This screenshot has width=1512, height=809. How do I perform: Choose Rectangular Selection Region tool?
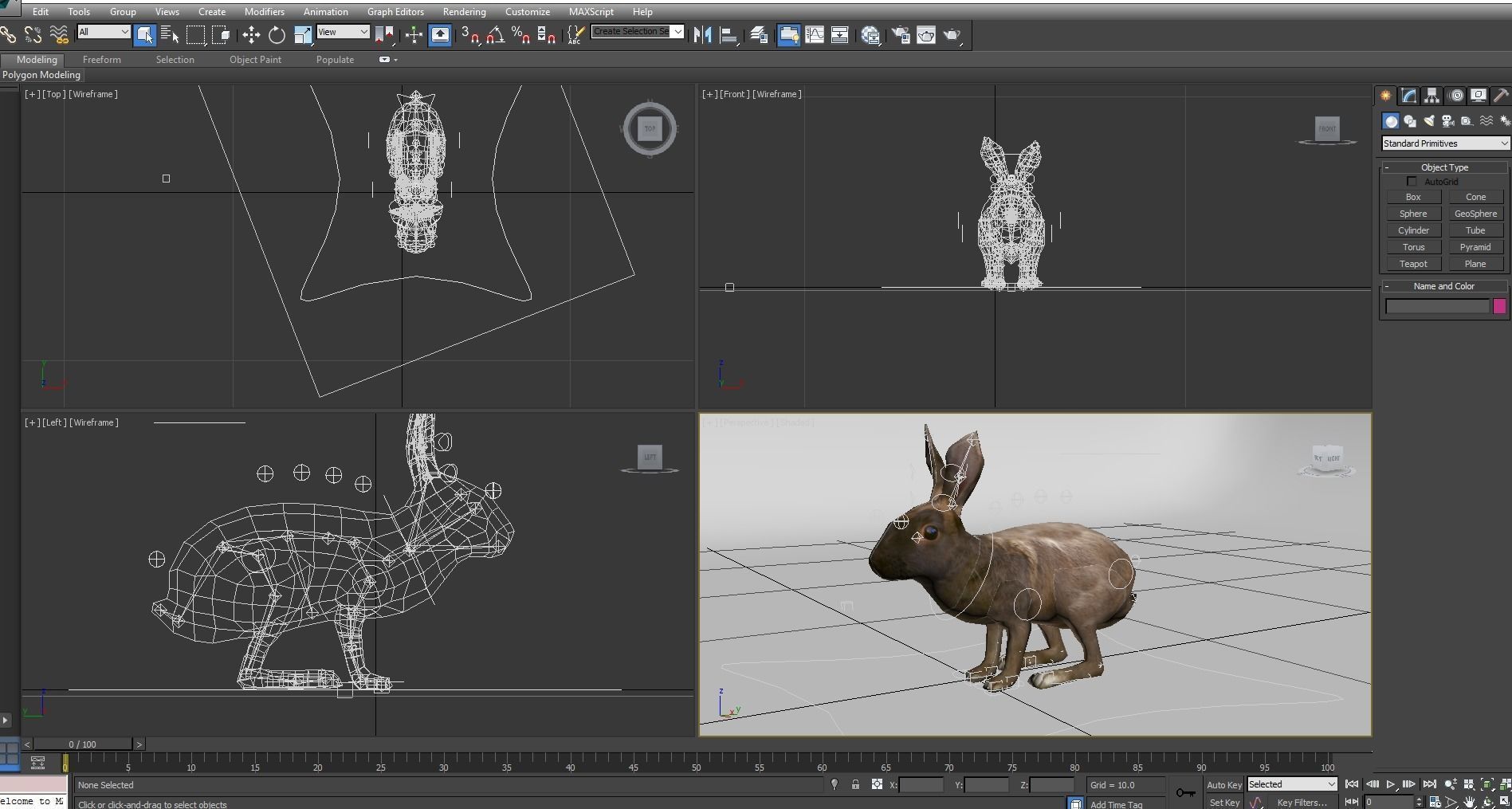(x=195, y=34)
